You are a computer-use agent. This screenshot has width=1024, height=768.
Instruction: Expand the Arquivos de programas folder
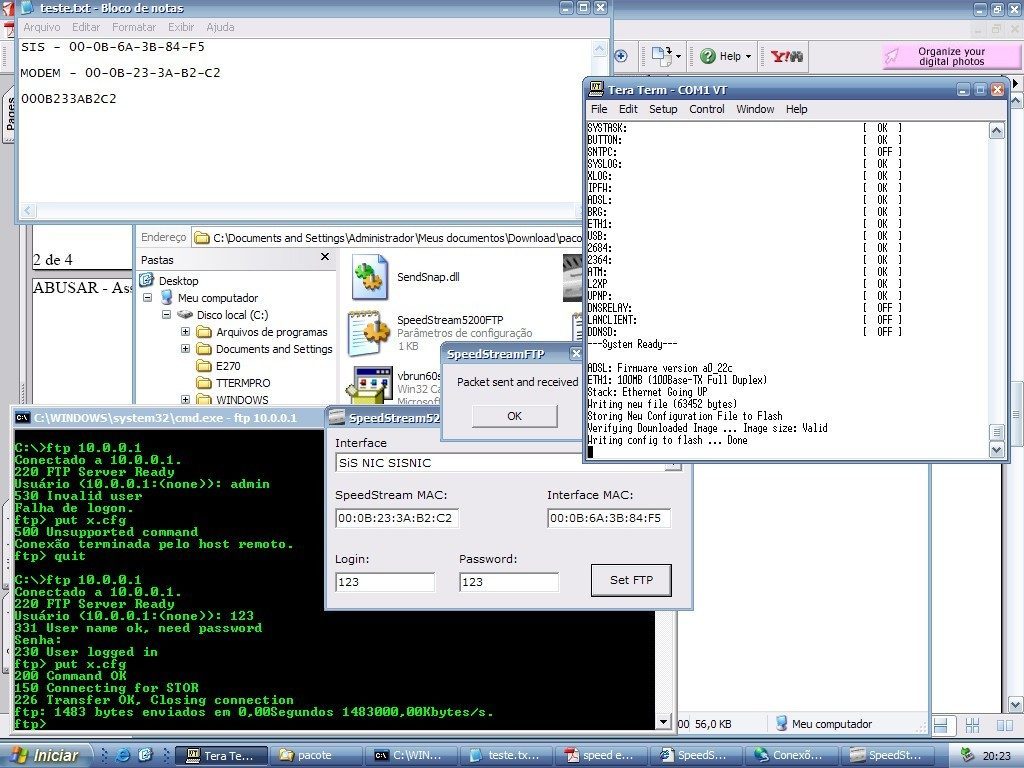(185, 332)
